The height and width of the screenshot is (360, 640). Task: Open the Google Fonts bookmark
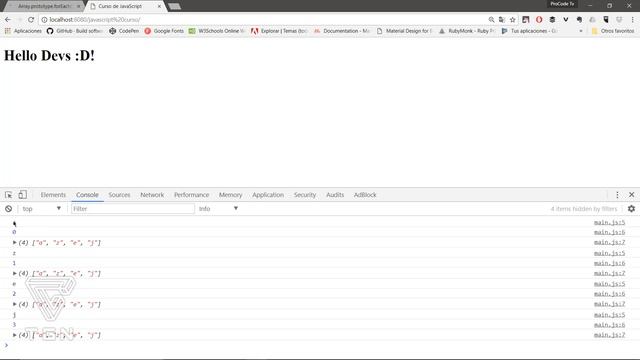coord(164,31)
